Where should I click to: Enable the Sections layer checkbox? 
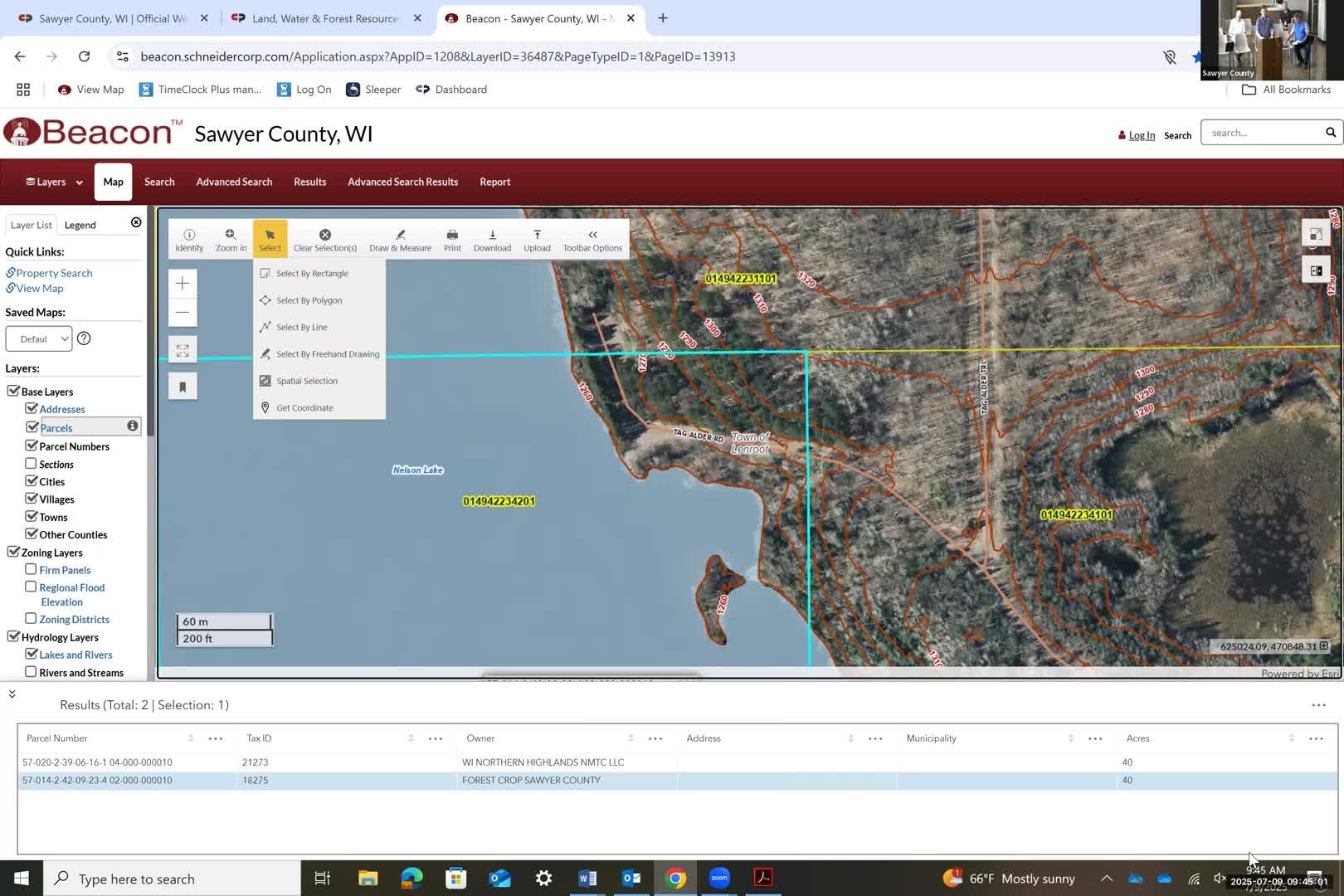tap(31, 464)
